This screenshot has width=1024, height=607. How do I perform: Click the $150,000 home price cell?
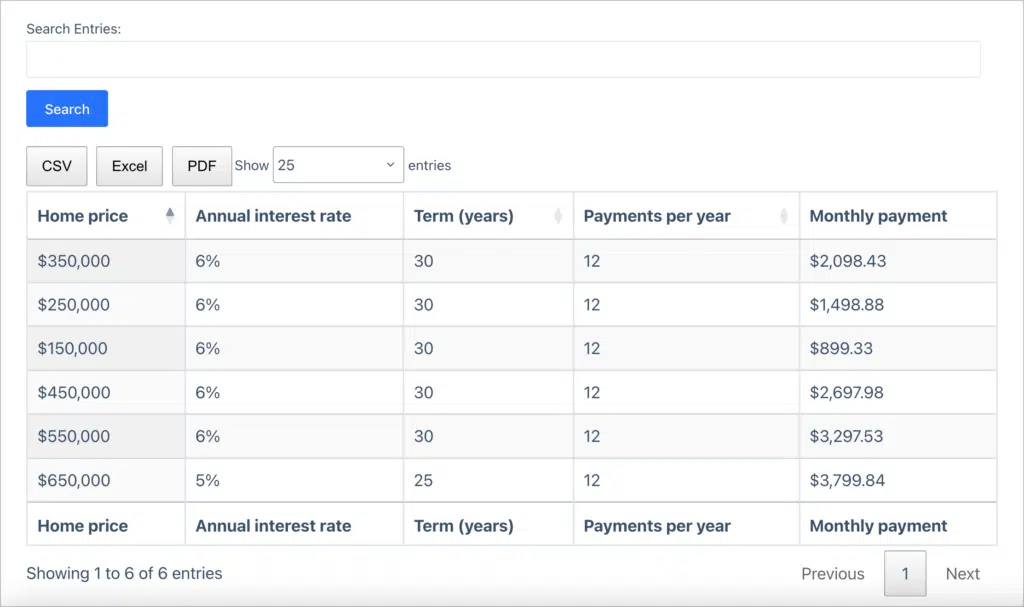[106, 348]
